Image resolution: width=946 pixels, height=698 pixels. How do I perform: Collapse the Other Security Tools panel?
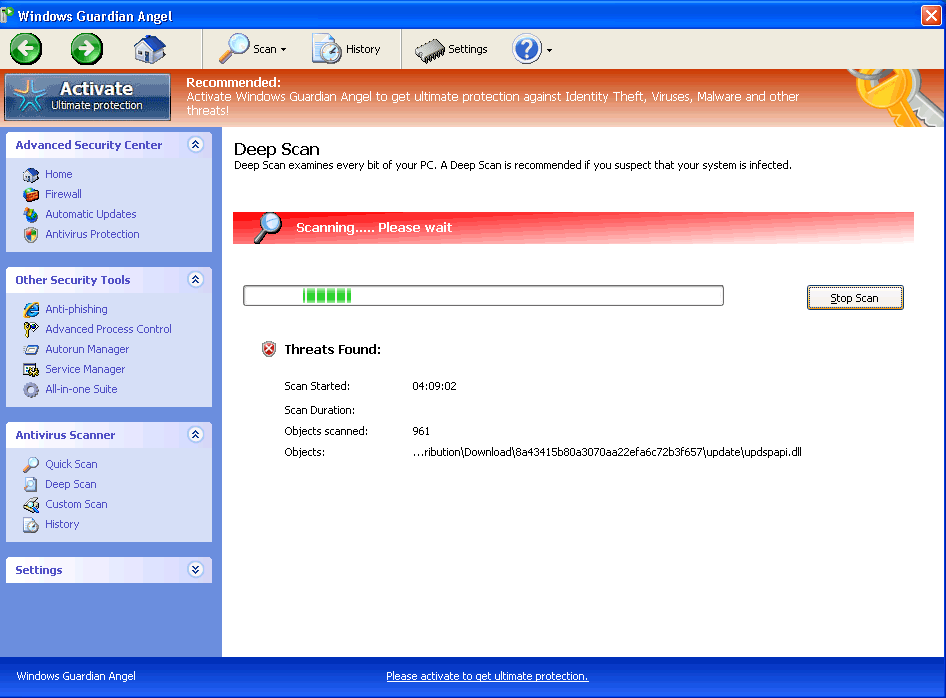tap(195, 280)
